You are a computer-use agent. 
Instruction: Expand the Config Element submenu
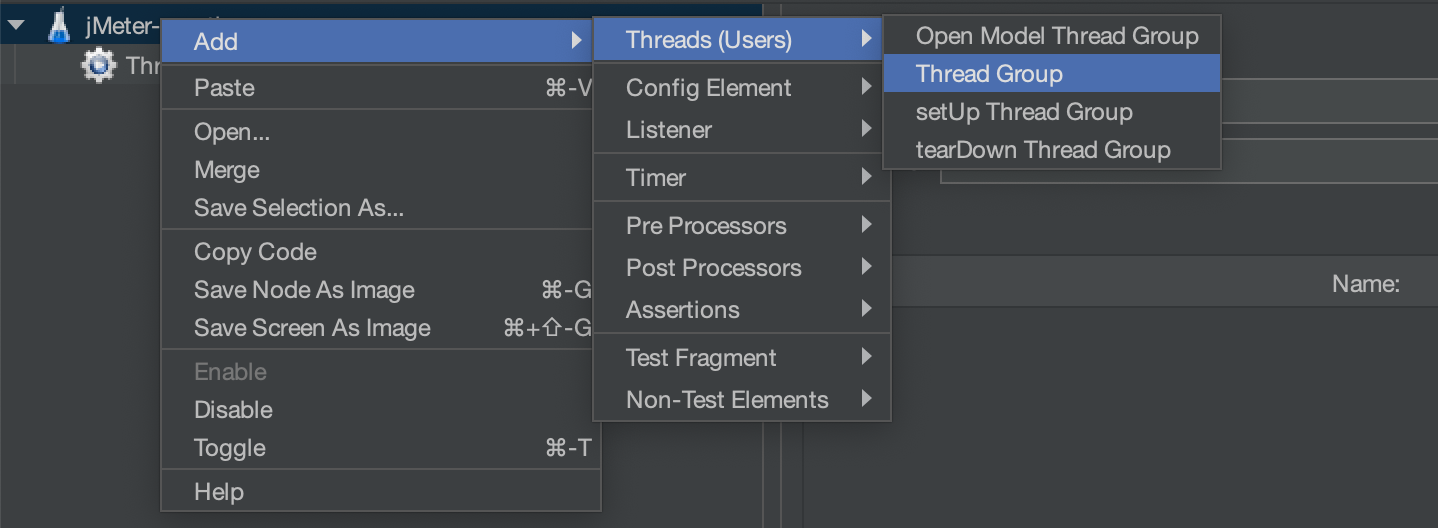[708, 88]
